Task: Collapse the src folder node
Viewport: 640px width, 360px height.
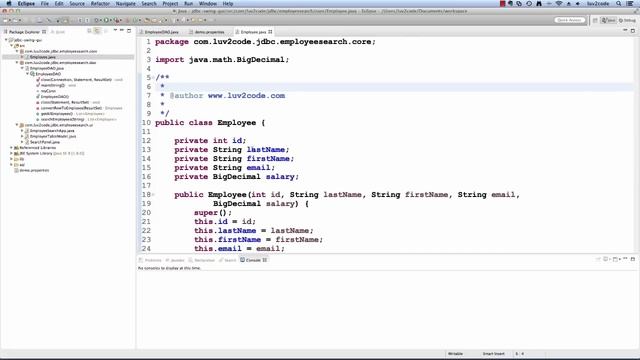Action: point(11,46)
